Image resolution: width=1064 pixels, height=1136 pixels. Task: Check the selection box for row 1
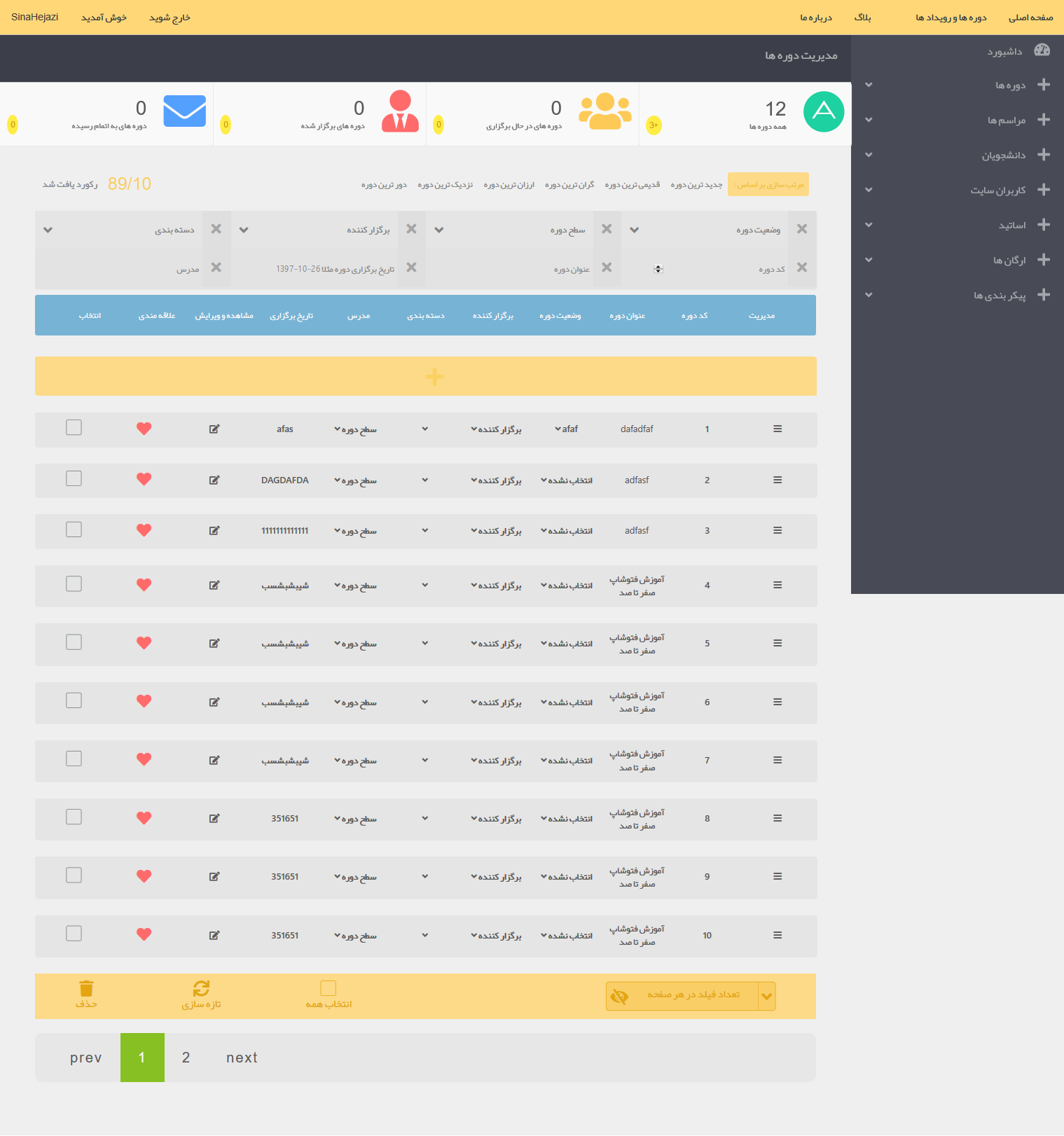(74, 427)
